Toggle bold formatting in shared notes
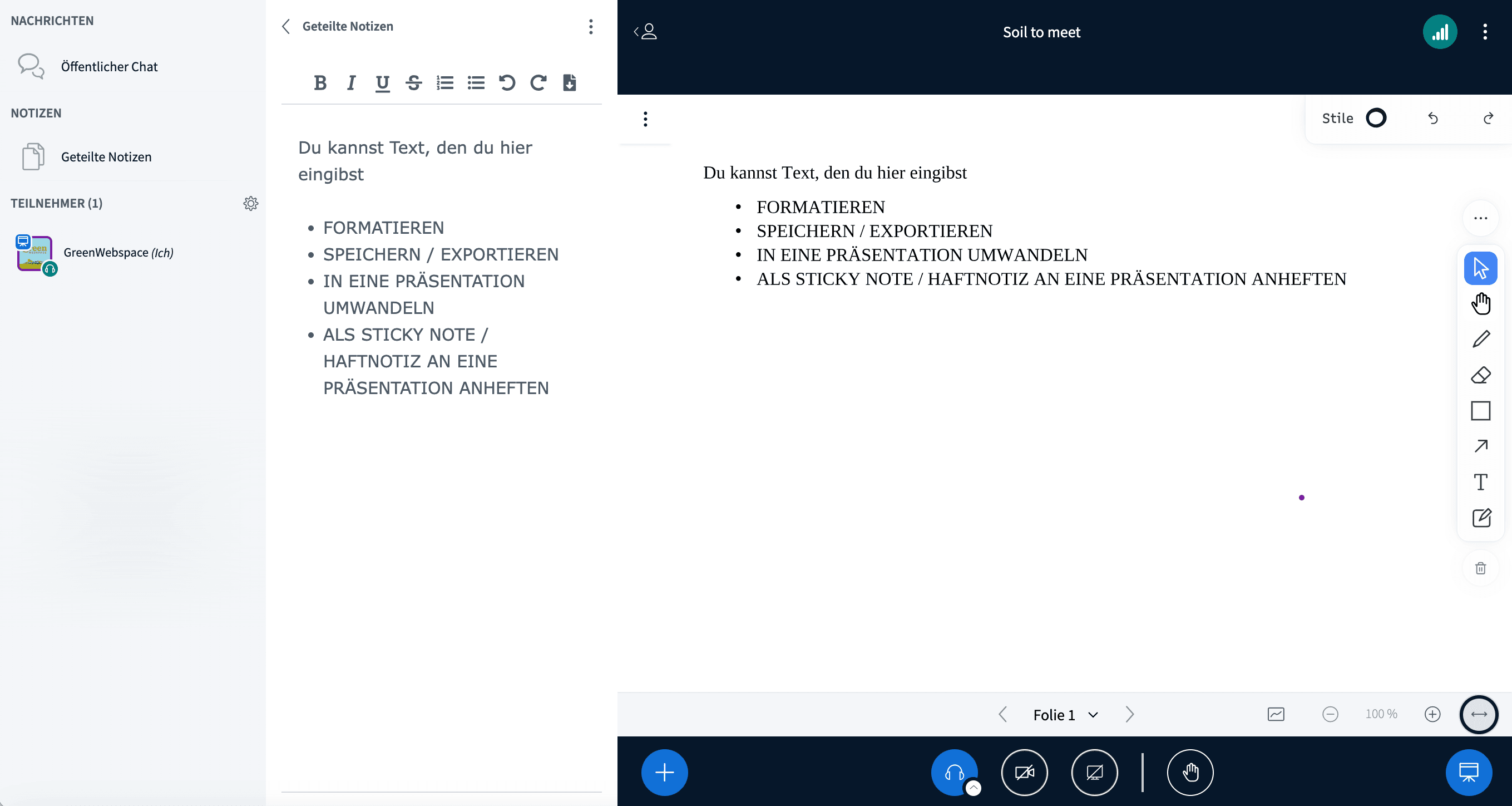This screenshot has height=806, width=1512. coord(320,83)
